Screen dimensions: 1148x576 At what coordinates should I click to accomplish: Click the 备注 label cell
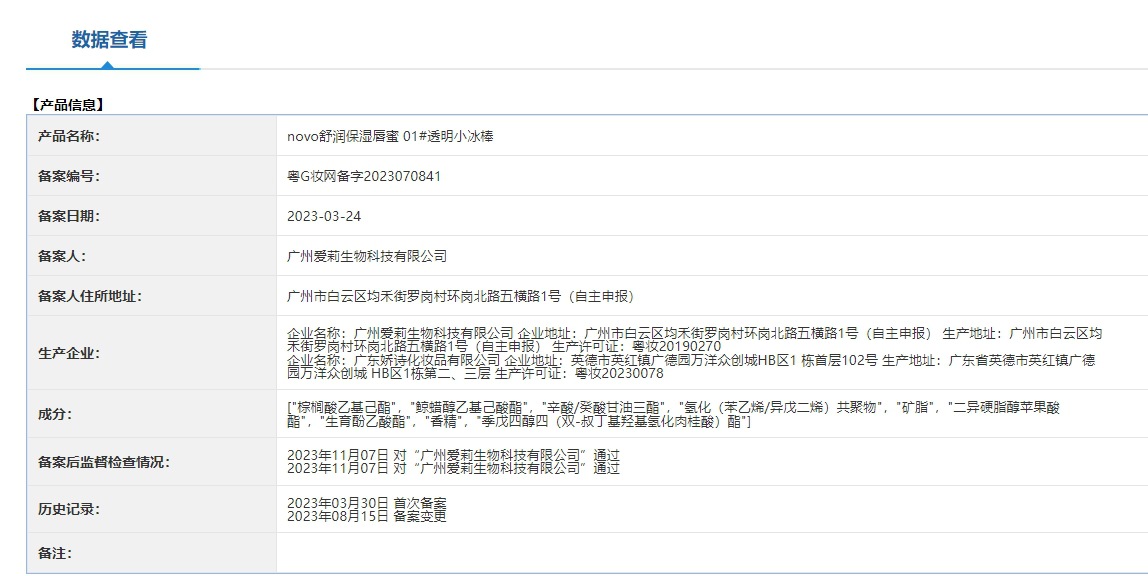(x=152, y=553)
